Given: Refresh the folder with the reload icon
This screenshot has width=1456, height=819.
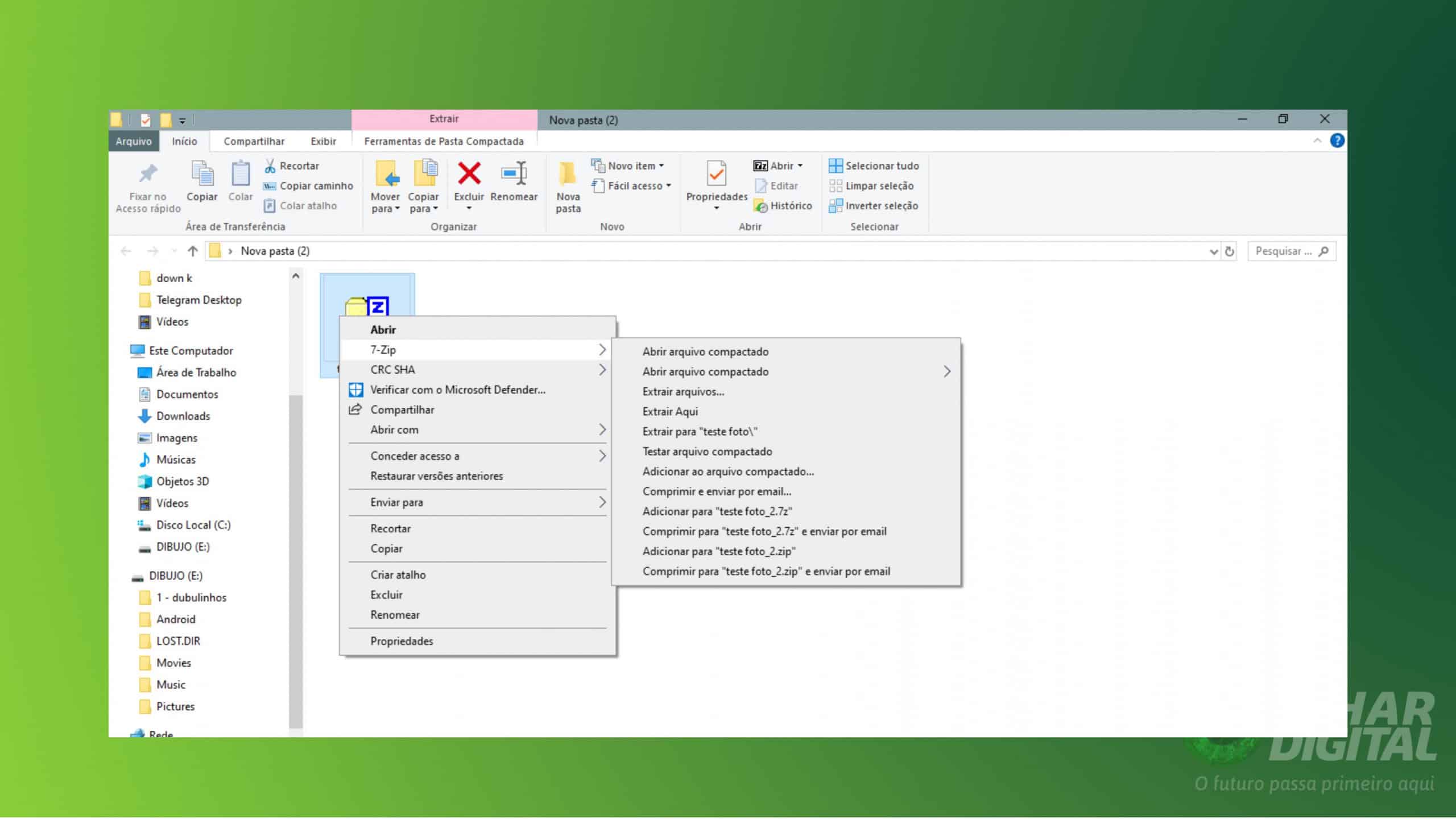Looking at the screenshot, I should (x=1230, y=251).
